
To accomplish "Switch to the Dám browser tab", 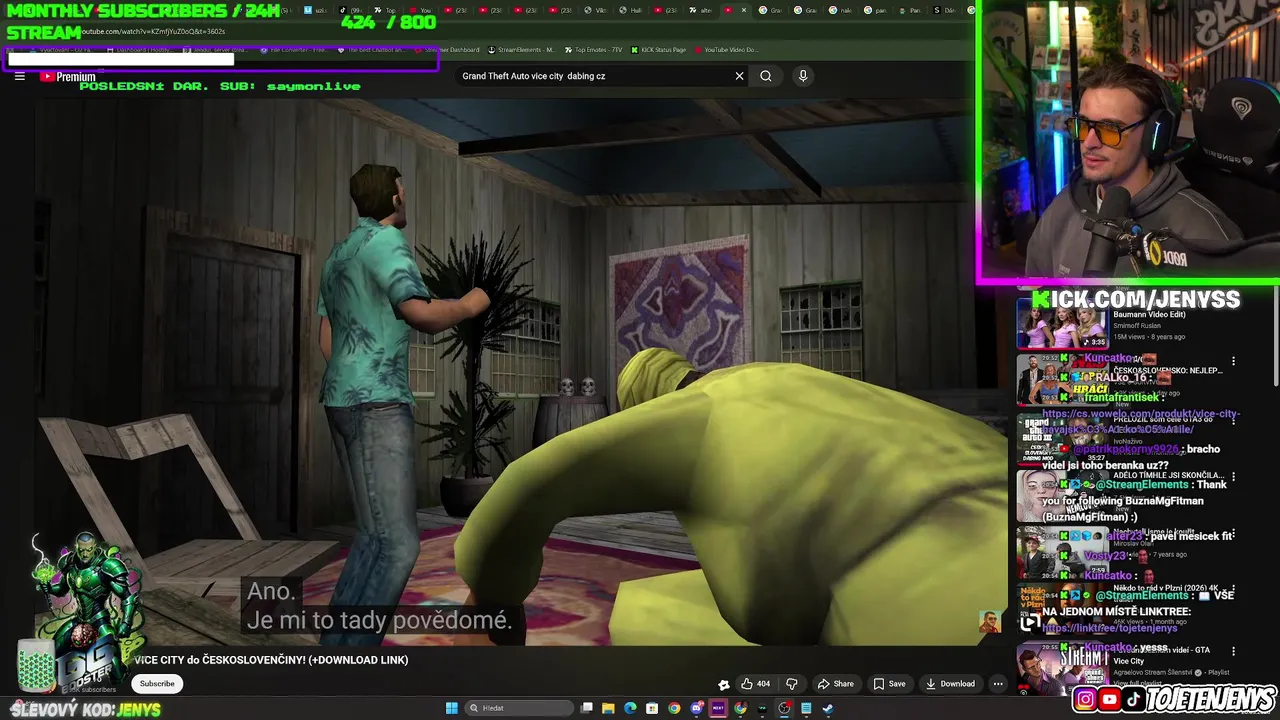I will (x=943, y=10).
